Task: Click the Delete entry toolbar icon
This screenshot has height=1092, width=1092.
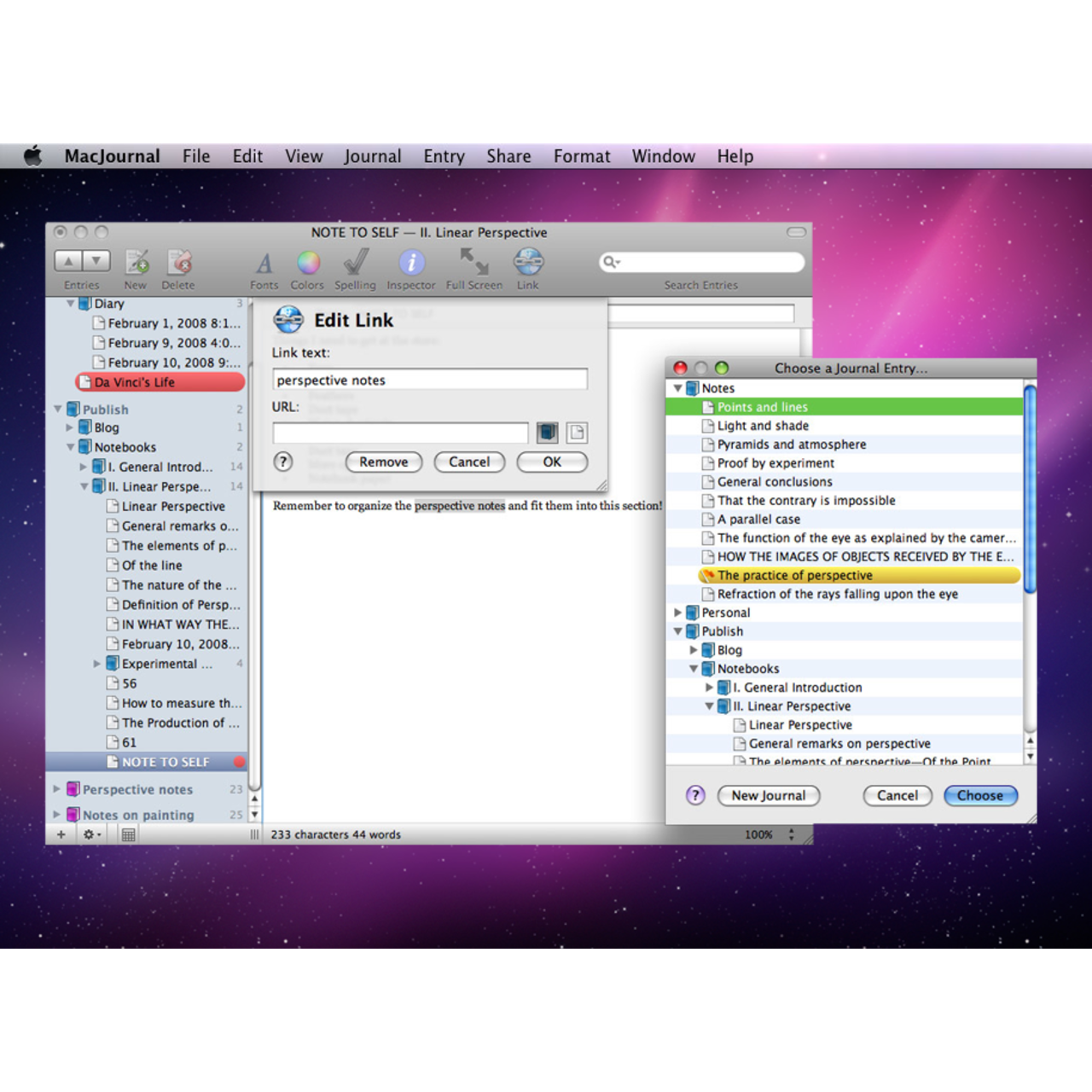Action: click(178, 263)
